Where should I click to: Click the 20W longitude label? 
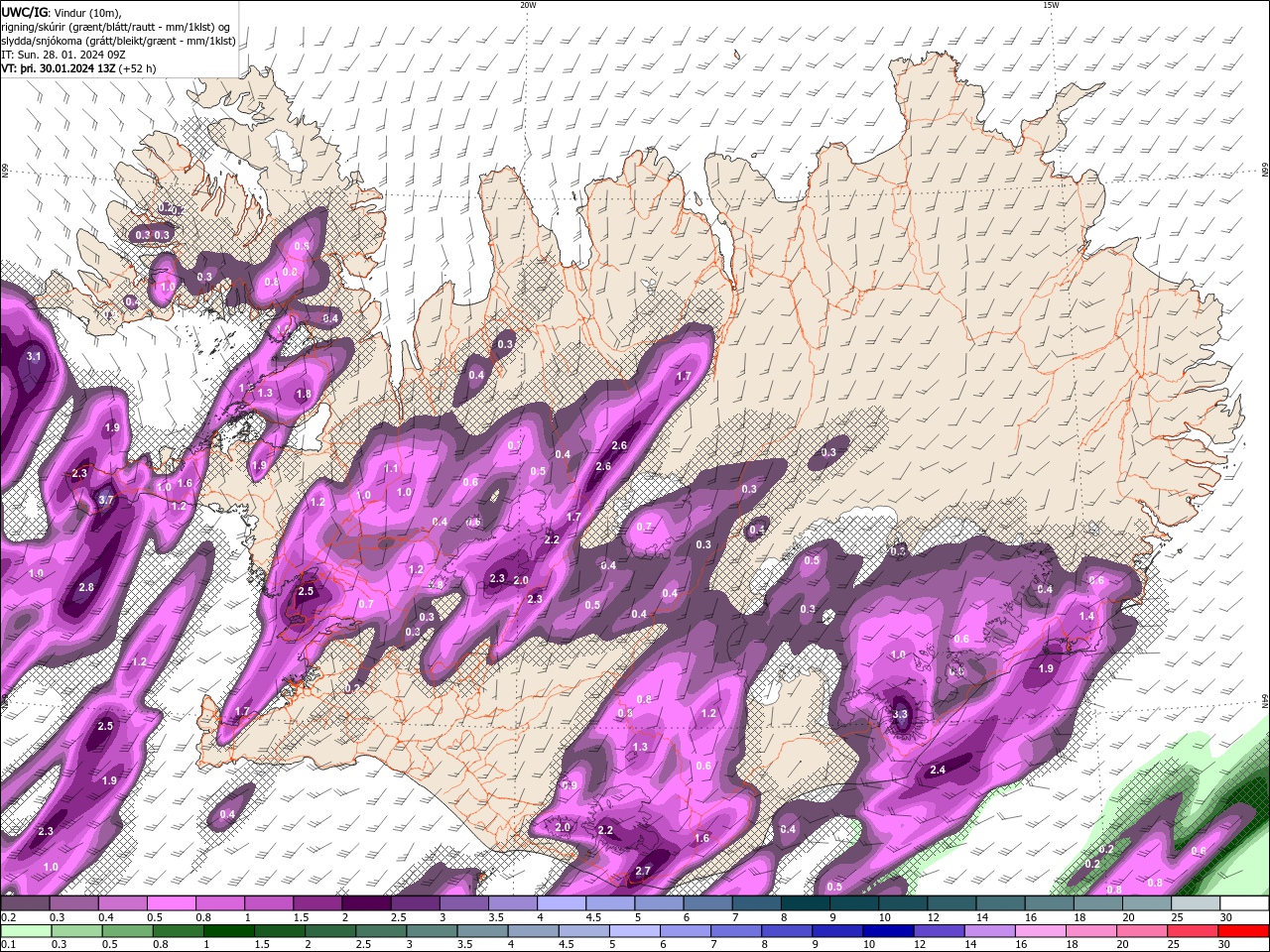click(528, 4)
